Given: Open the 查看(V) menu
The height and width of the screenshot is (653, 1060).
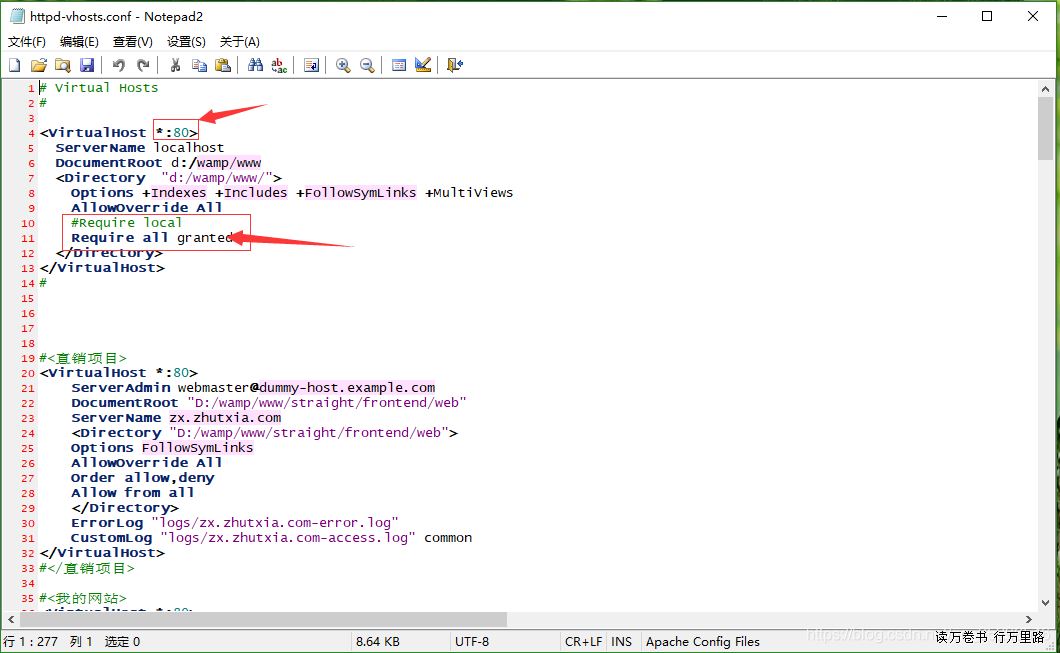Looking at the screenshot, I should [x=133, y=41].
